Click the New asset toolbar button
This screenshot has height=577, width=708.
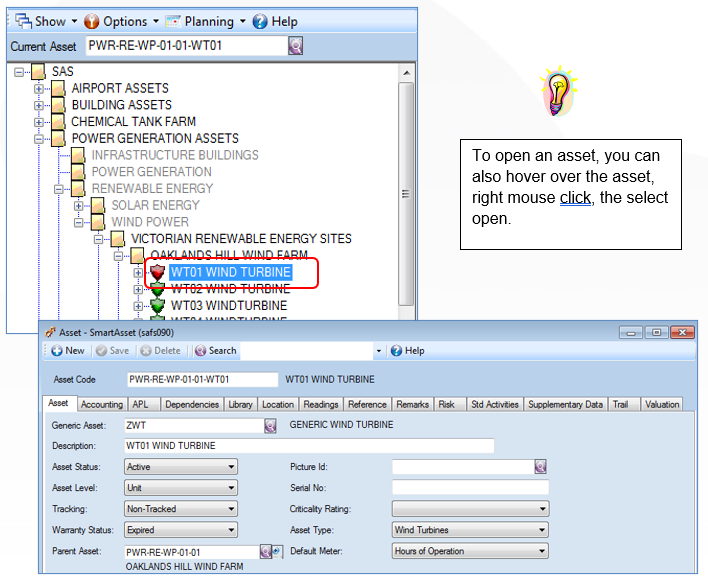[x=68, y=351]
